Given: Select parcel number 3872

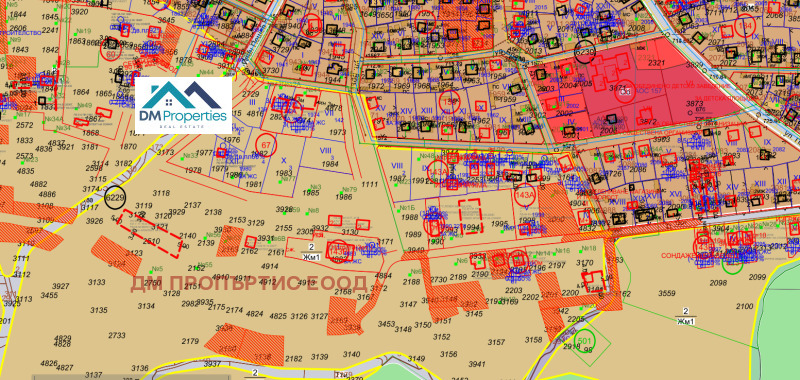Looking at the screenshot, I should (648, 122).
